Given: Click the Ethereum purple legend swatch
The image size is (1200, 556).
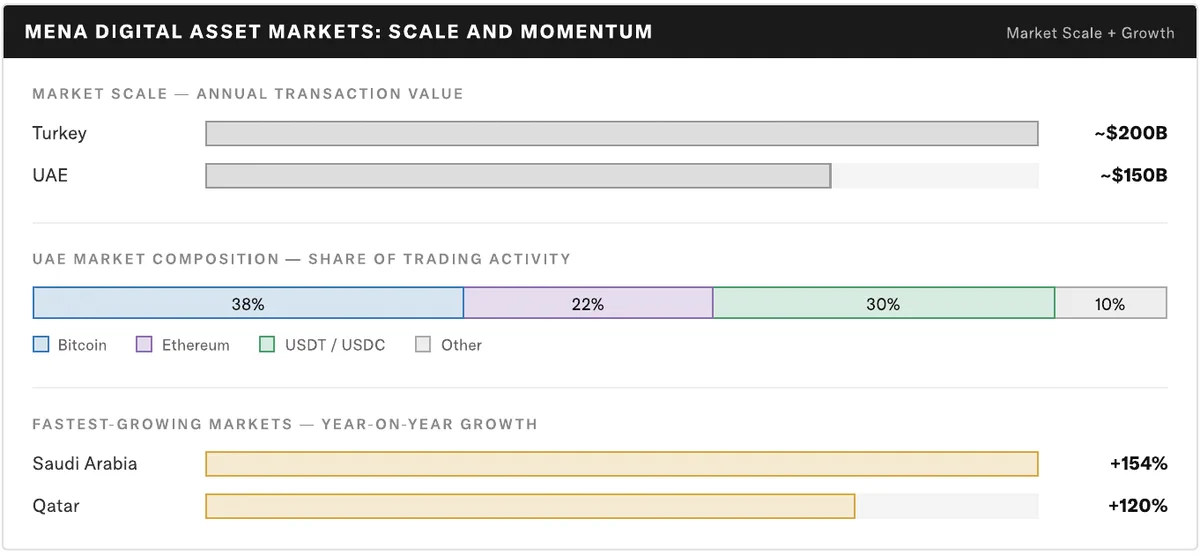Looking at the screenshot, I should [144, 344].
